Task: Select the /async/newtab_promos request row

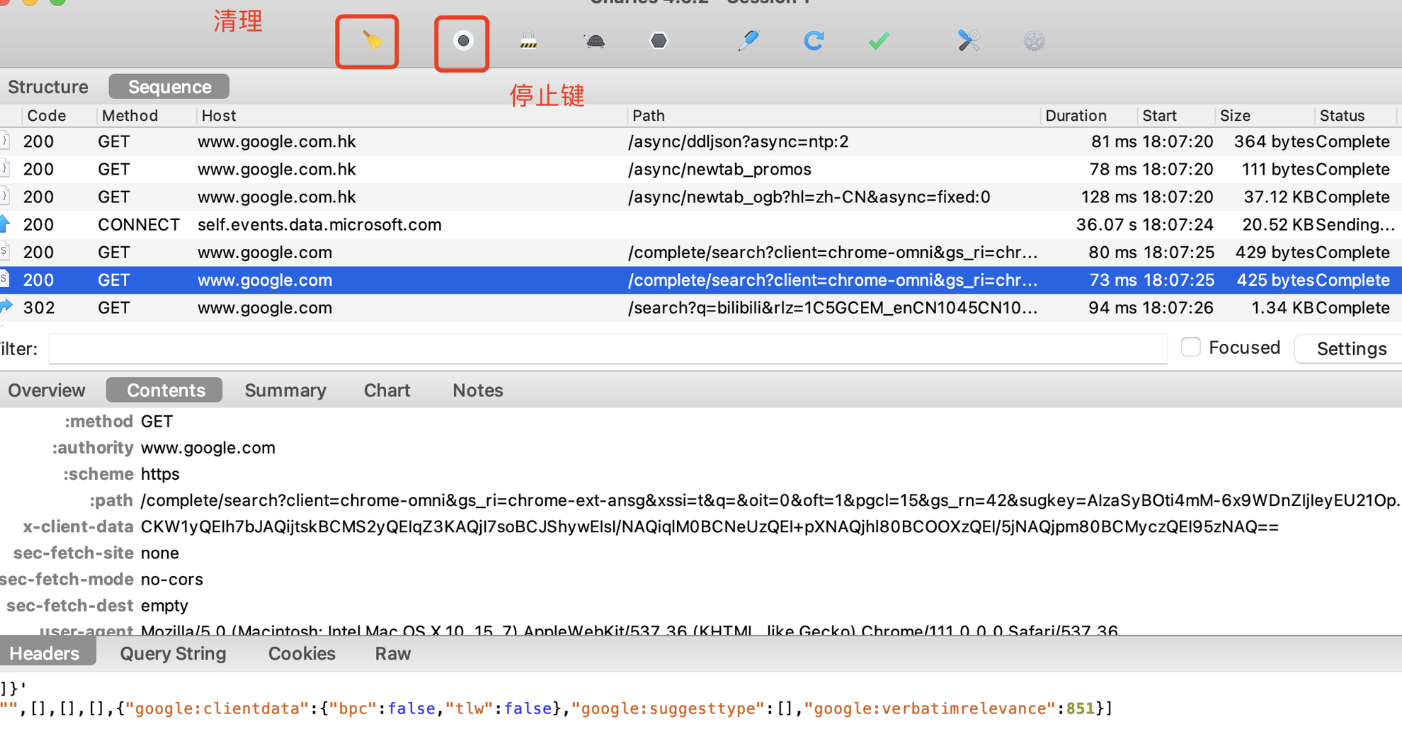Action: coord(701,170)
